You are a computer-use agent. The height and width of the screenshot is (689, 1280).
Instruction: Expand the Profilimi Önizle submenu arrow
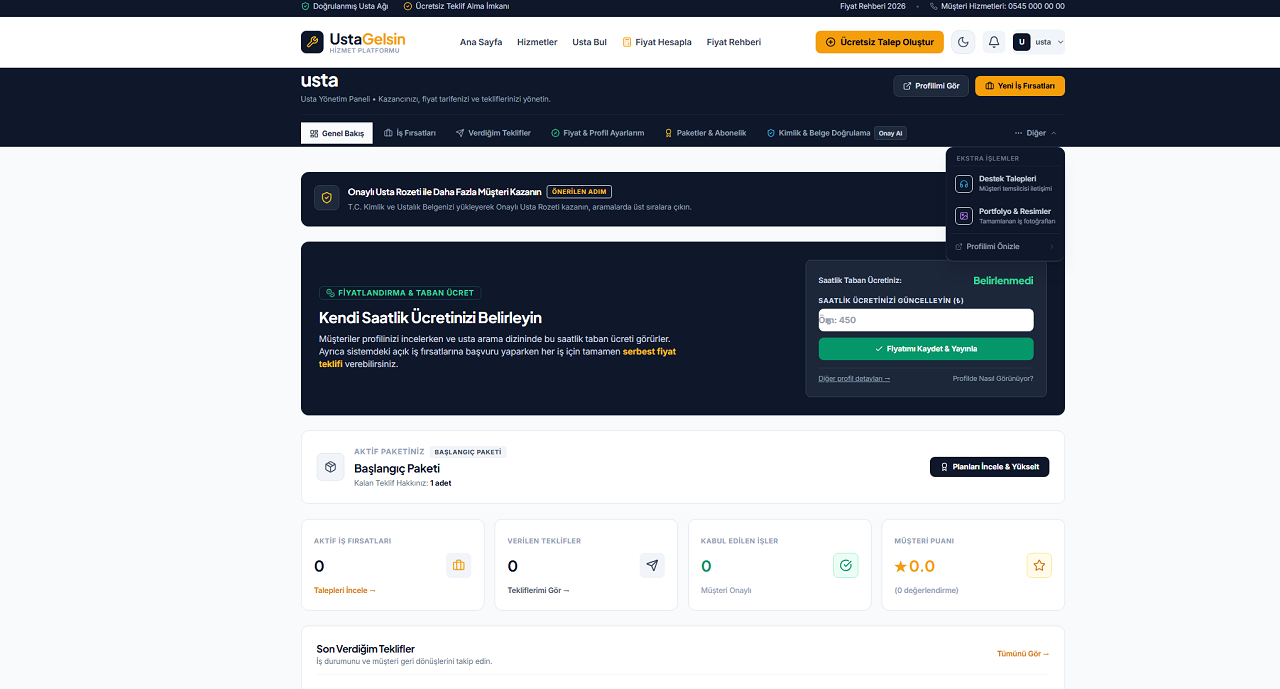coord(1051,247)
